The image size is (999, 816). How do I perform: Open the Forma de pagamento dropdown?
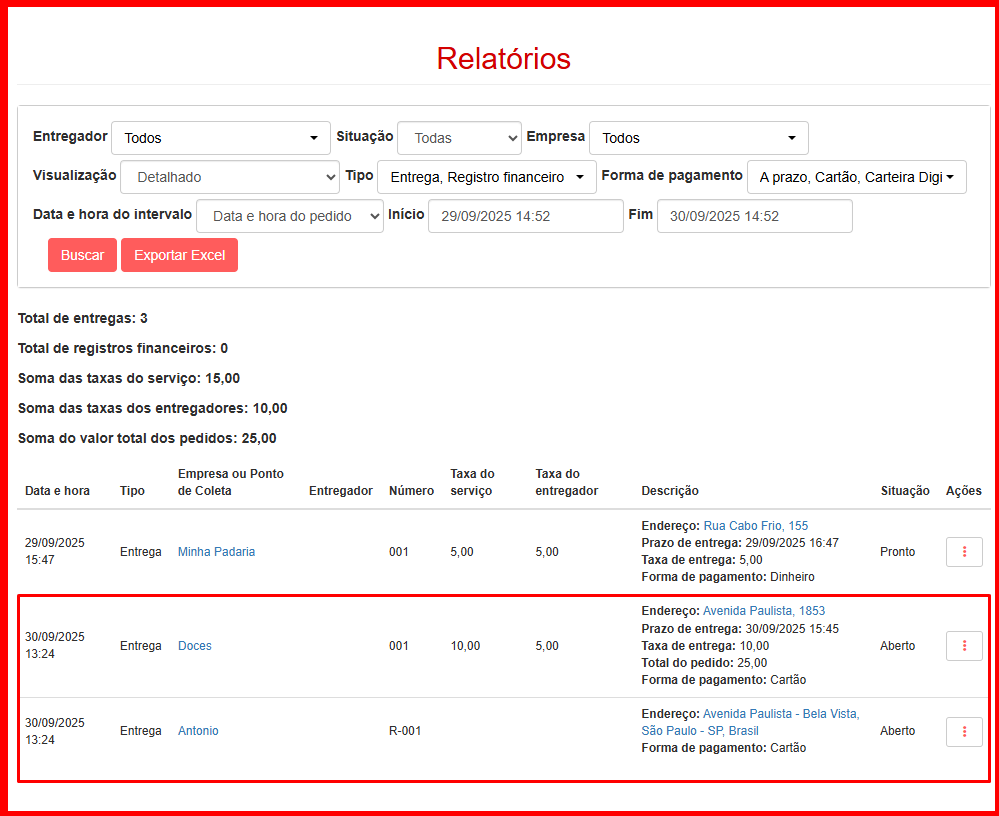point(856,177)
